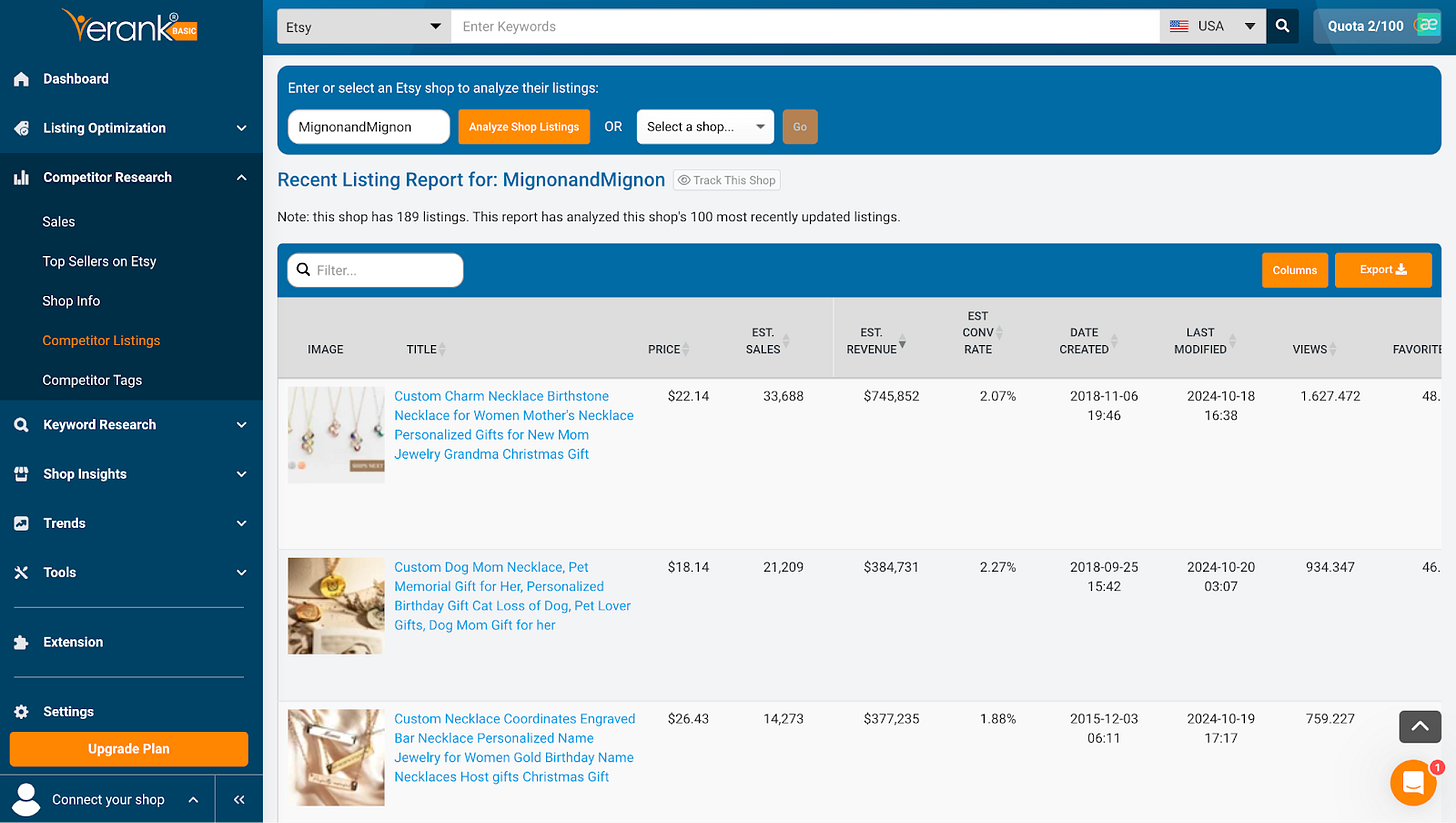Open the Etsy marketplace dropdown
1456x823 pixels.
pos(364,26)
